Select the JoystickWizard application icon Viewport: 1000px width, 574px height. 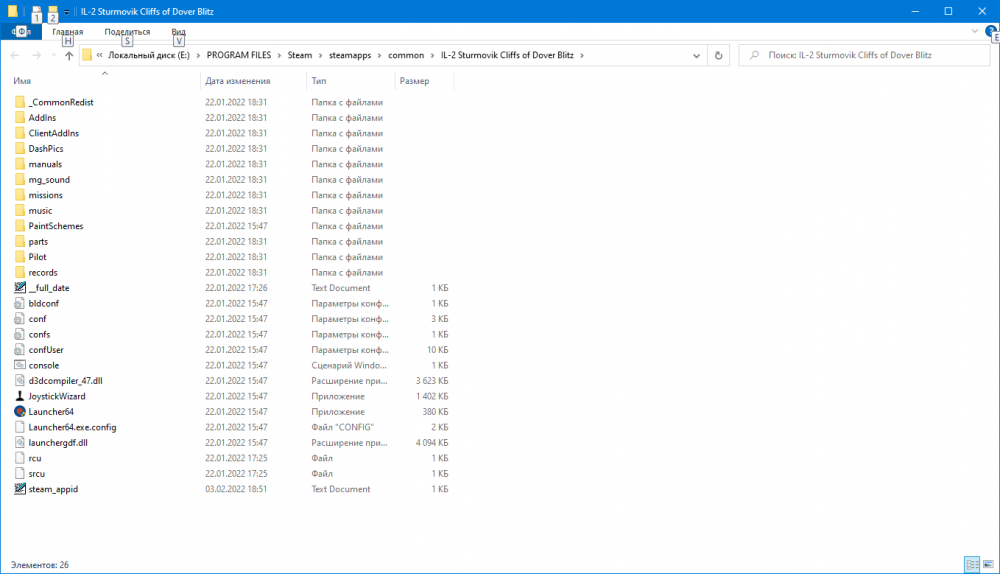(x=20, y=396)
